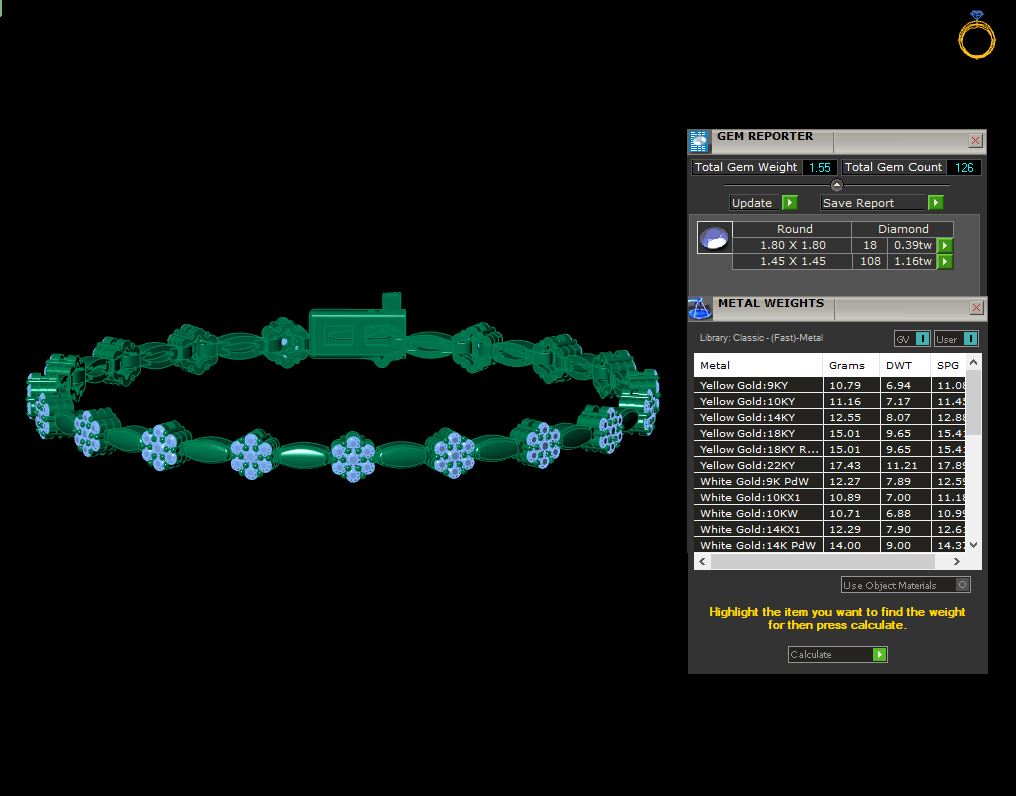
Task: Click the metal table scroll down arrow
Action: click(973, 545)
